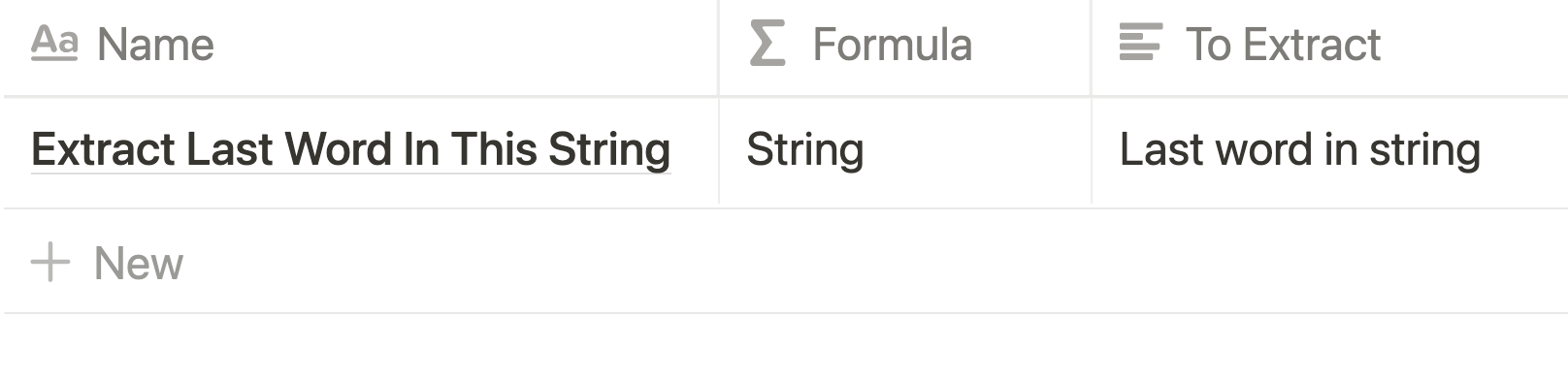Click the 'Name' header label text
Screen dimensions: 1568x380
(155, 45)
